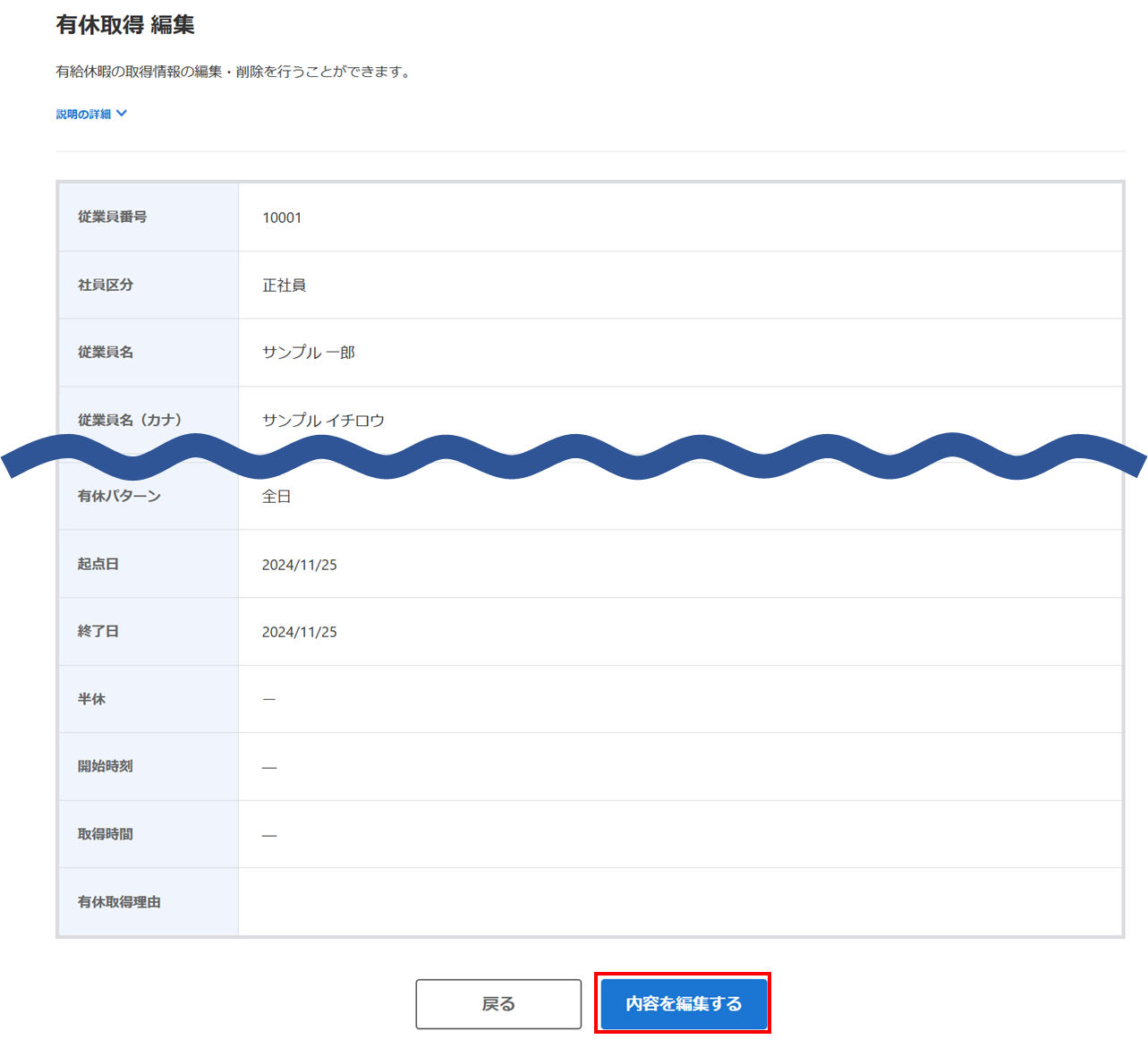Click the dash value in 取得時間 row
Image resolution: width=1148 pixels, height=1048 pixels.
tap(269, 835)
